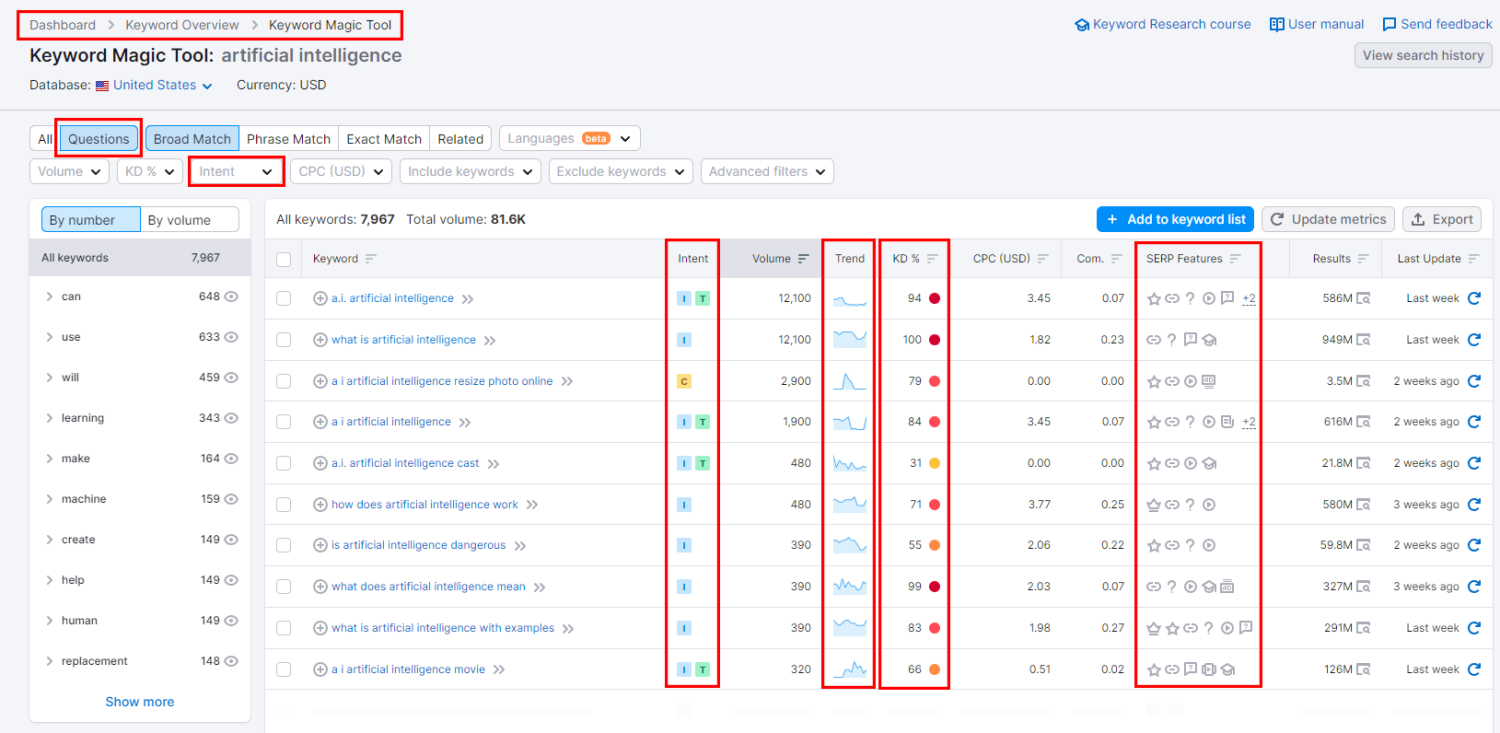Check the select-all keywords checkbox in header
1500x733 pixels.
coord(284,259)
